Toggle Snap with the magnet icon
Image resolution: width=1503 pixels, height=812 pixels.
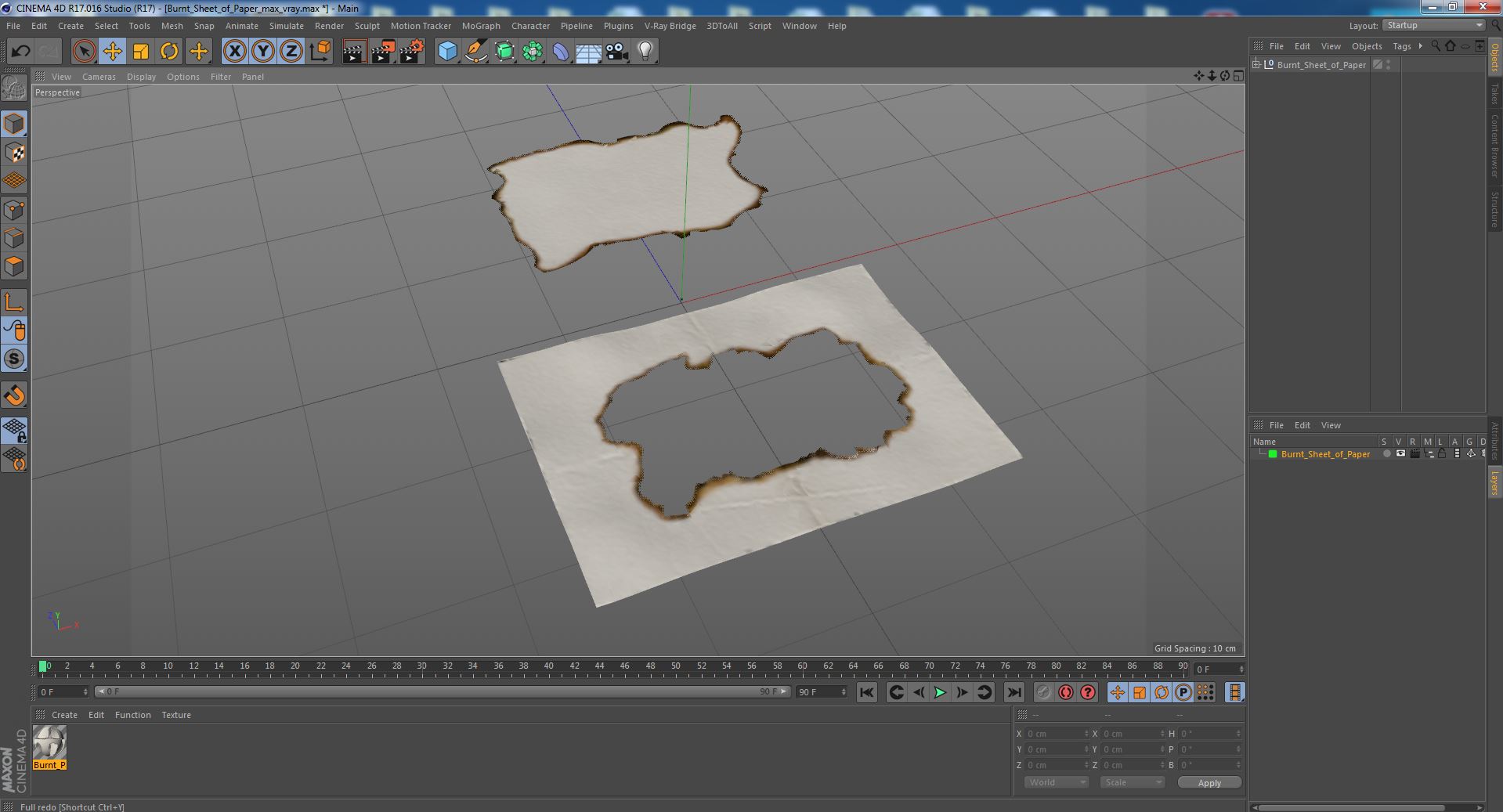click(14, 395)
